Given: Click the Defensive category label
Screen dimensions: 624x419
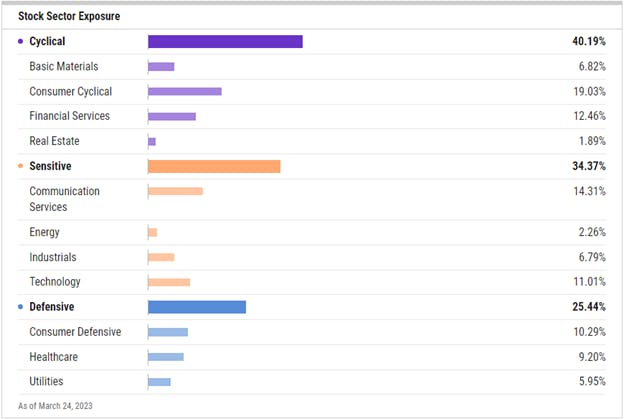Looking at the screenshot, I should tap(52, 307).
